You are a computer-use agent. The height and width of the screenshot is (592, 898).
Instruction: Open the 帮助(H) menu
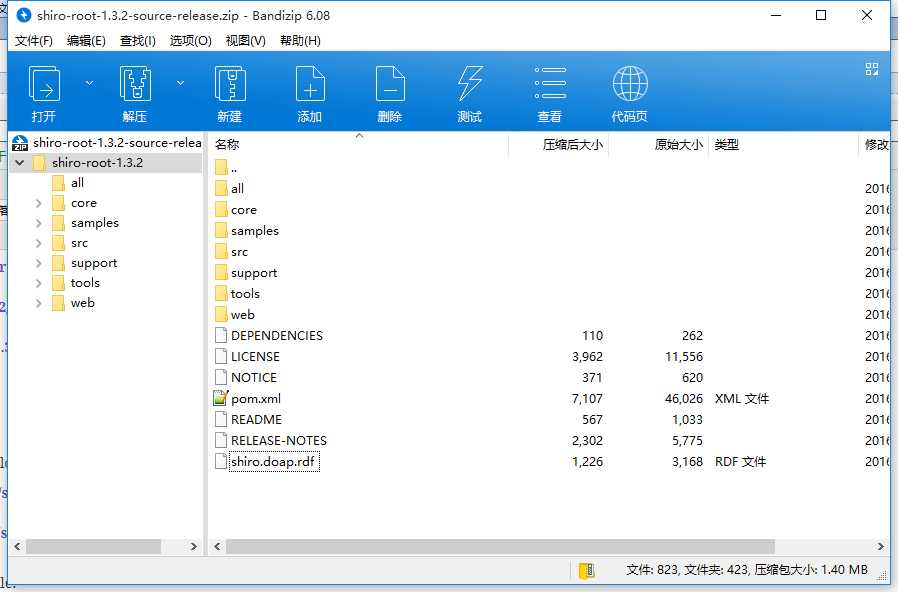(x=300, y=41)
